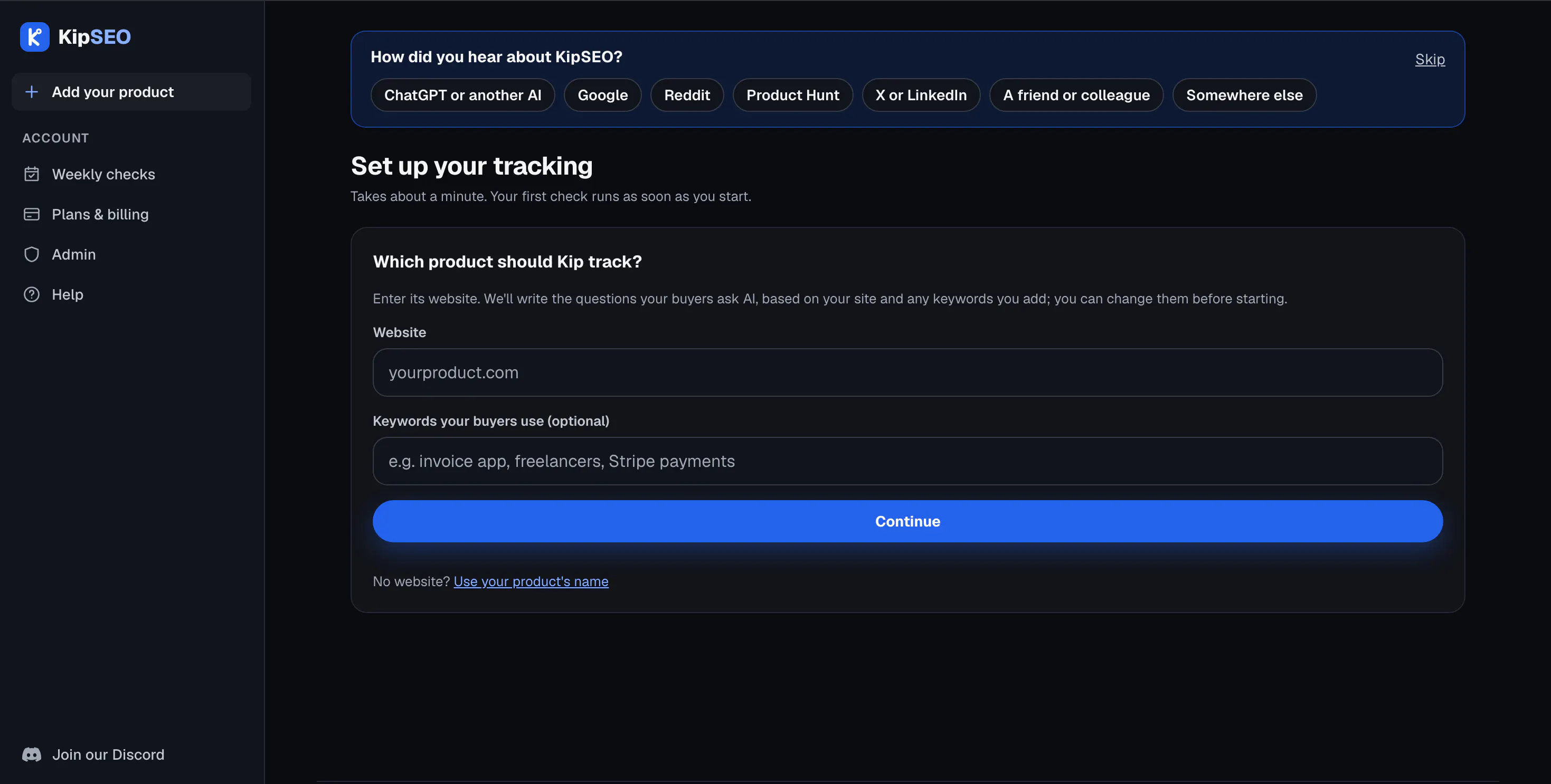The width and height of the screenshot is (1551, 784).
Task: Open Plans & billing page
Action: (131, 214)
